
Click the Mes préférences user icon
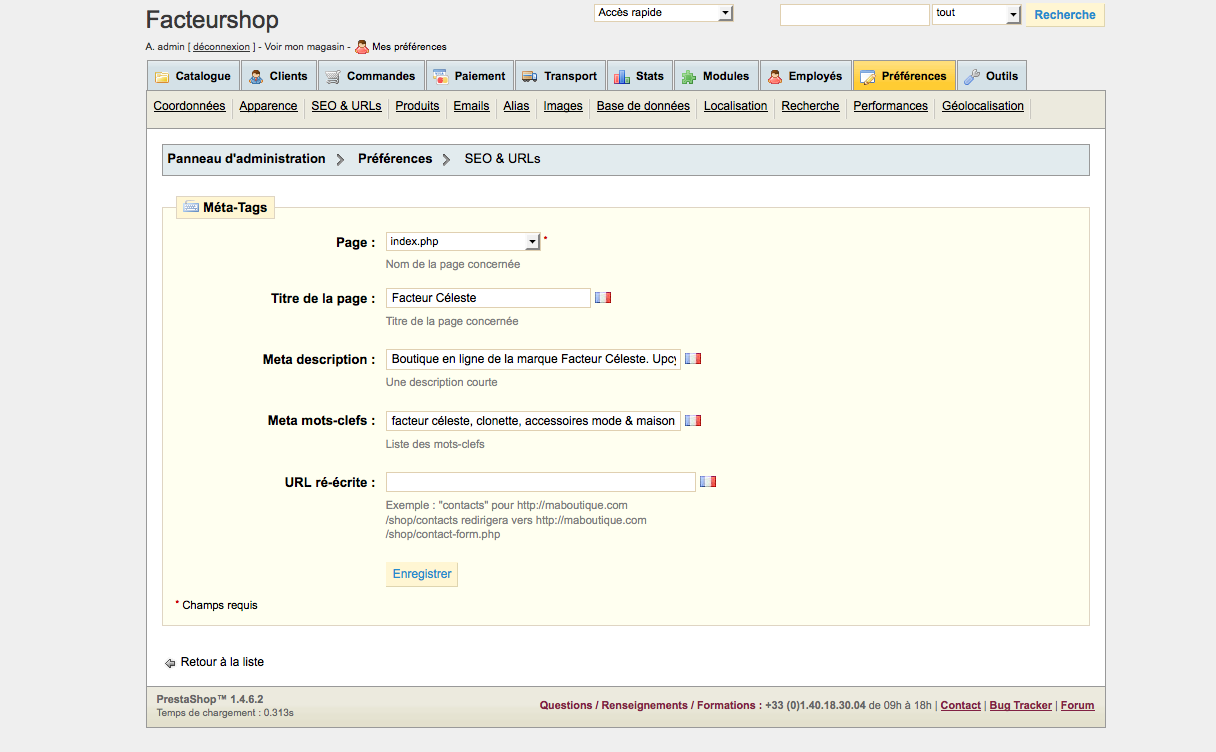coord(362,46)
